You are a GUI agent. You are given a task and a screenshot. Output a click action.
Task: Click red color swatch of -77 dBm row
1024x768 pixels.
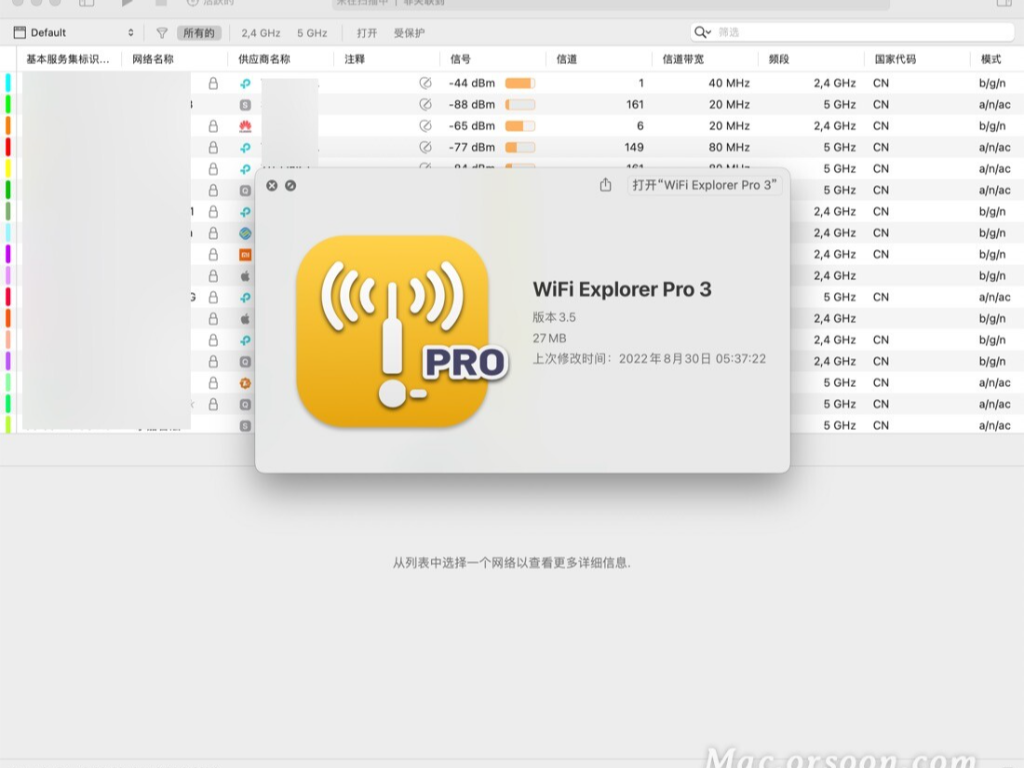click(x=8, y=147)
